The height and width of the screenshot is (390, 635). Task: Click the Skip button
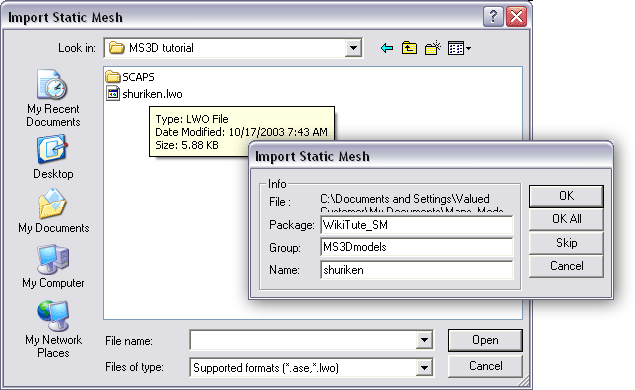click(x=566, y=243)
